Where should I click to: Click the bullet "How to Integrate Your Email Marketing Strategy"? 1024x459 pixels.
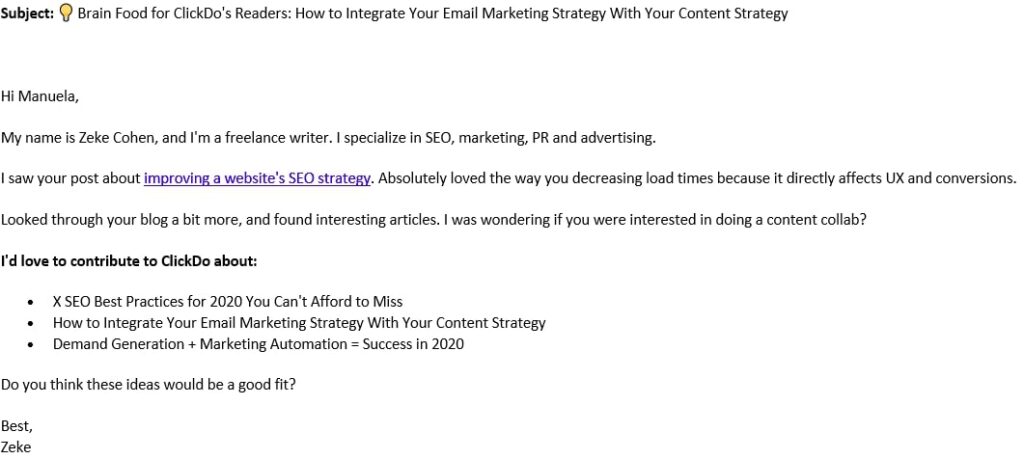click(299, 323)
